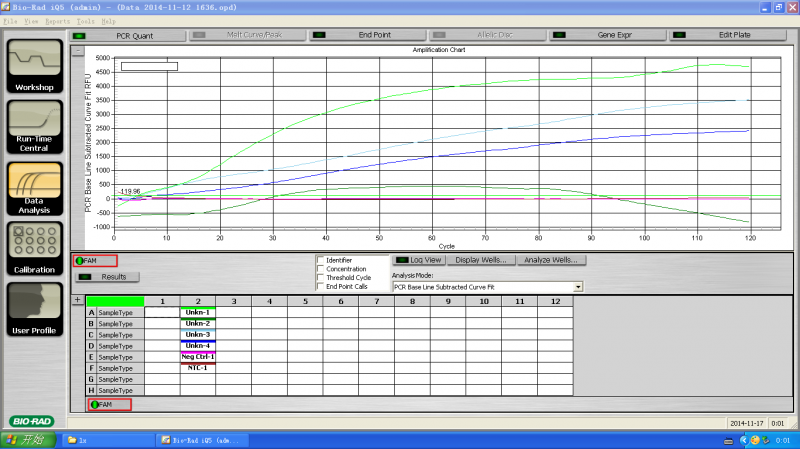Select well Unkn-3 in plate grid
This screenshot has width=800, height=449.
coord(198,335)
